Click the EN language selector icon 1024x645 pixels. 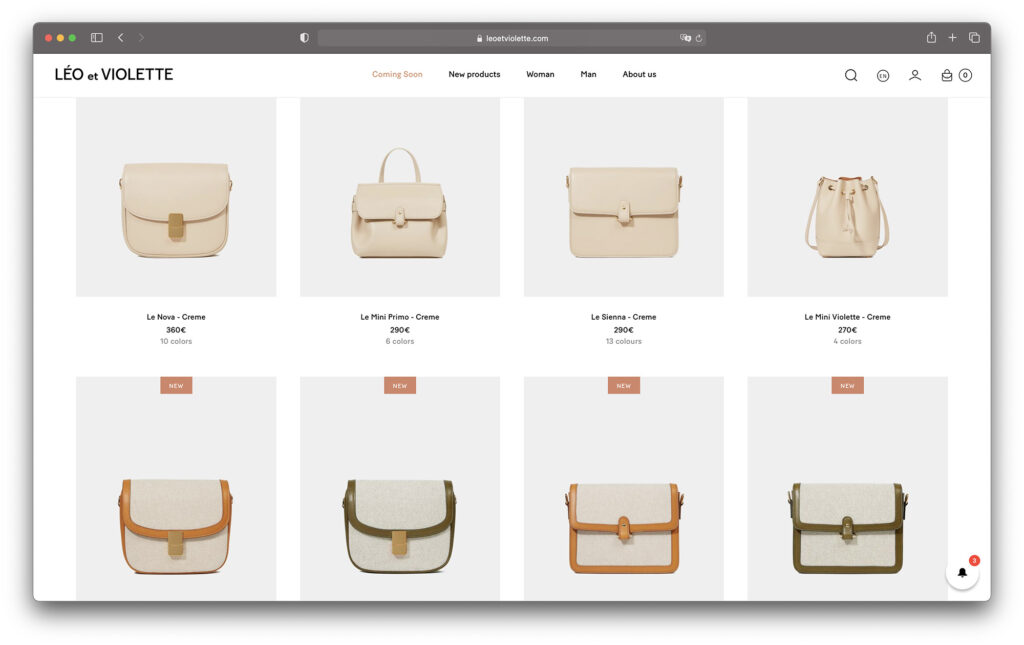point(882,75)
